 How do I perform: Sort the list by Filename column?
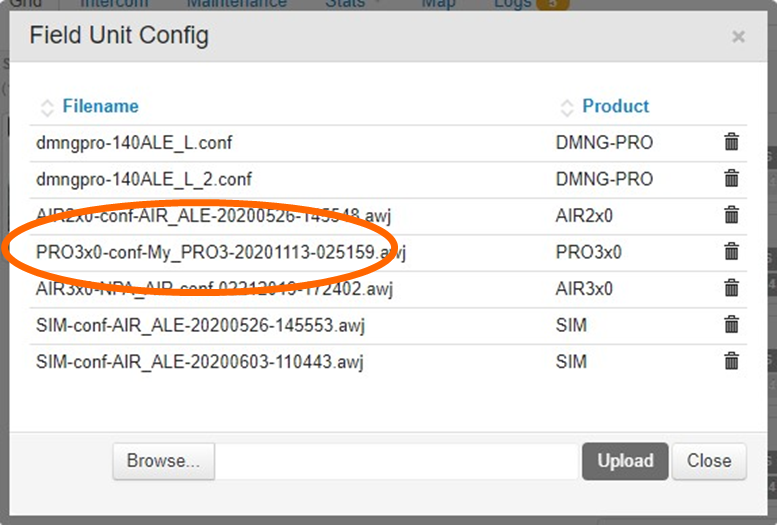[x=100, y=106]
